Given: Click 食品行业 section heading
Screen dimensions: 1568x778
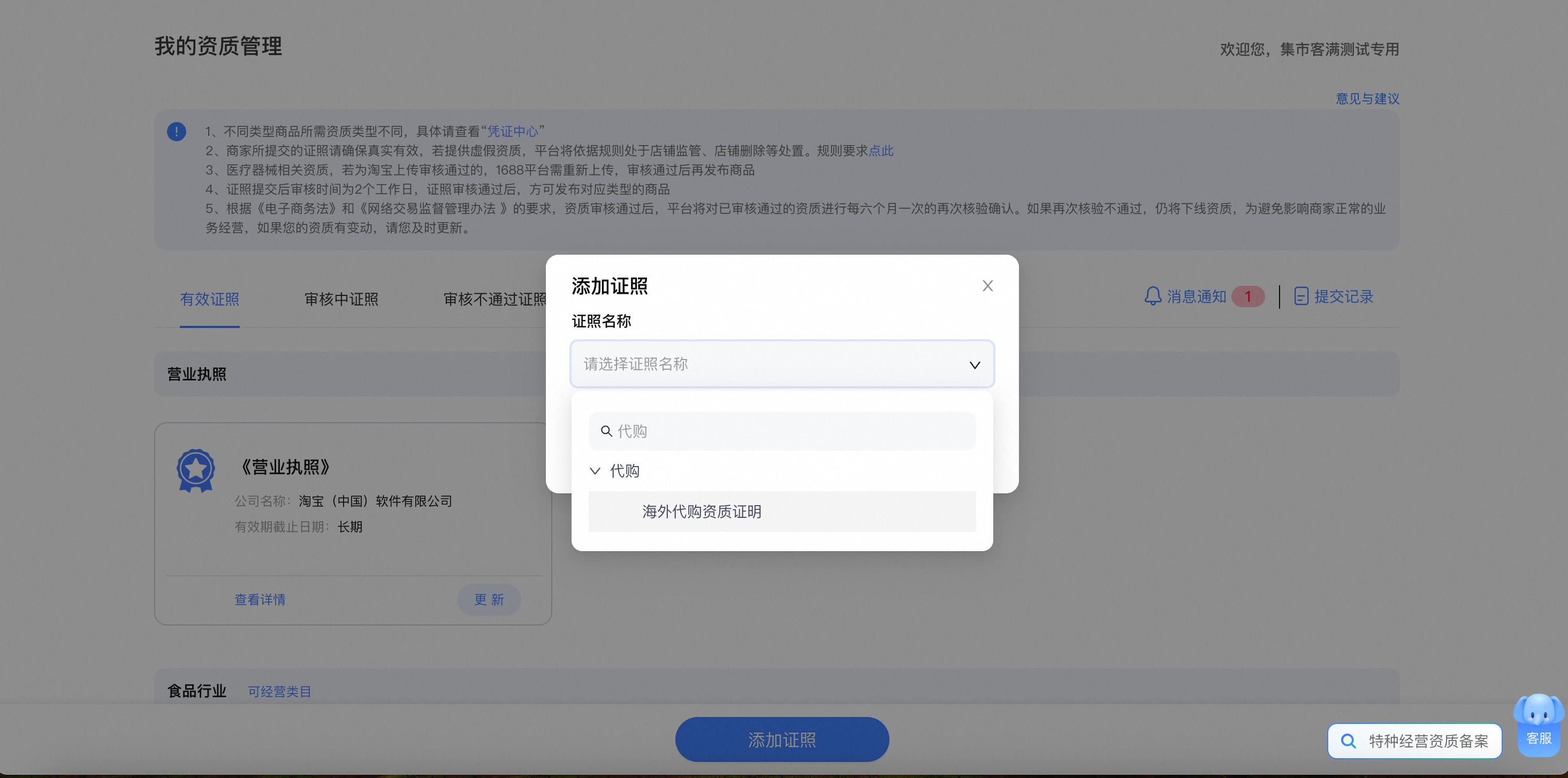Looking at the screenshot, I should [x=196, y=691].
